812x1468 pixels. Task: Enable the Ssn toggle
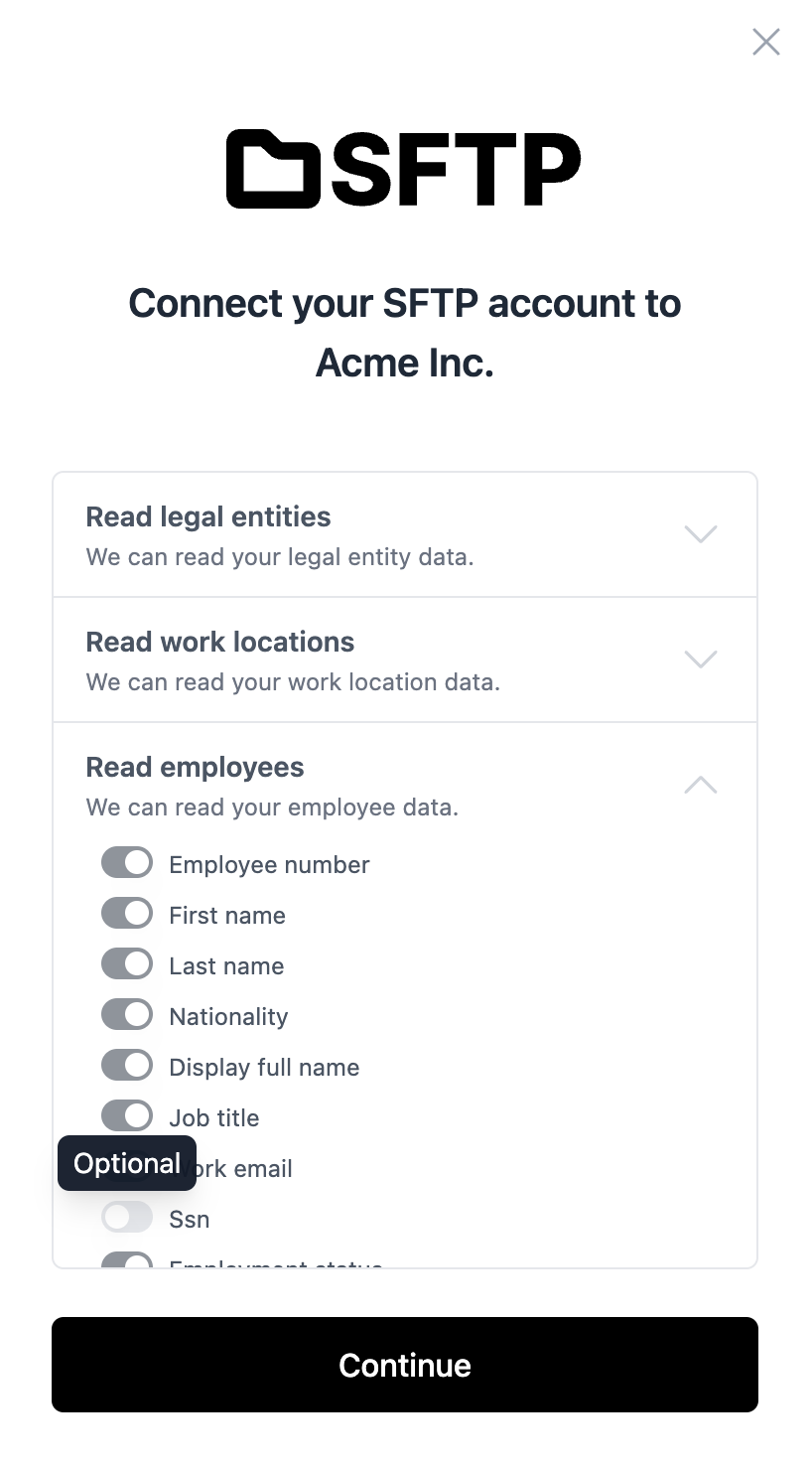pos(127,1218)
